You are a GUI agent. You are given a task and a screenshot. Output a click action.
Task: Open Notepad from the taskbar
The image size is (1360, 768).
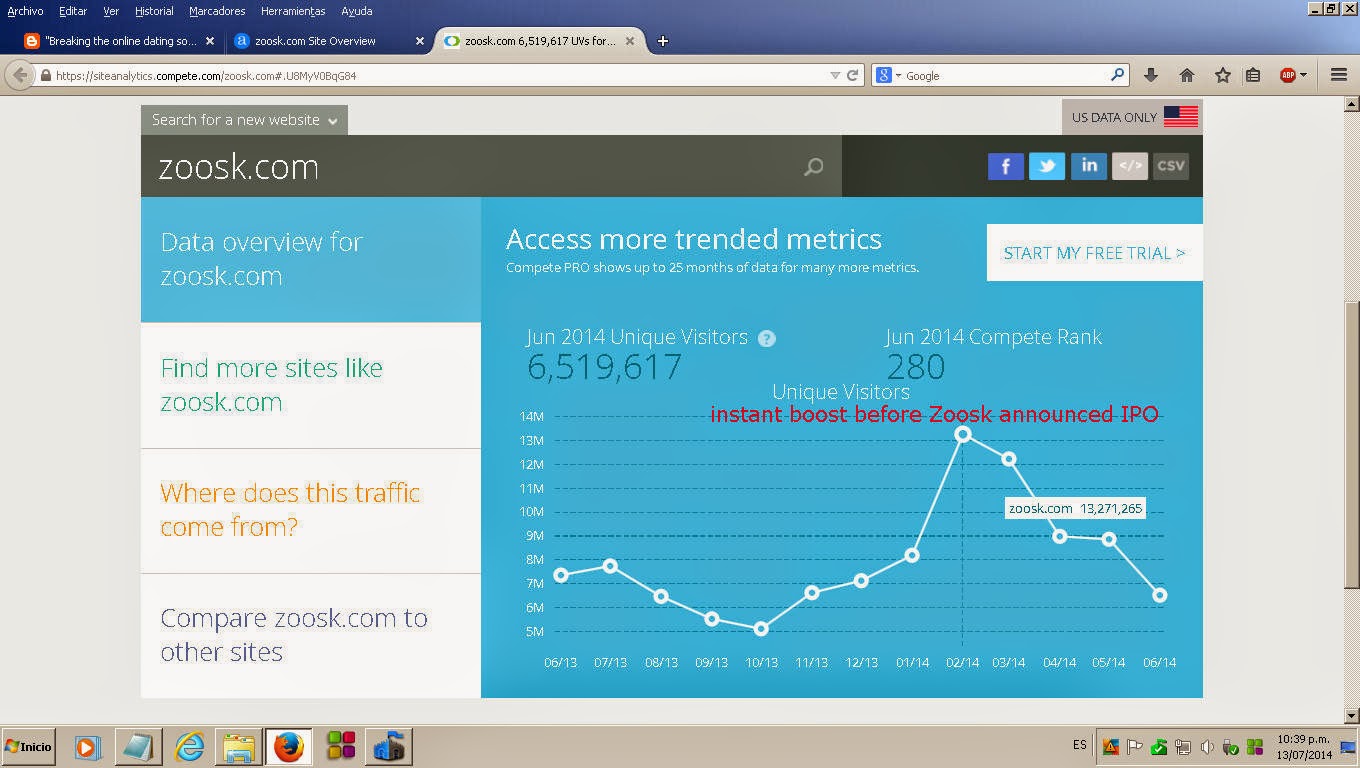pyautogui.click(x=137, y=746)
